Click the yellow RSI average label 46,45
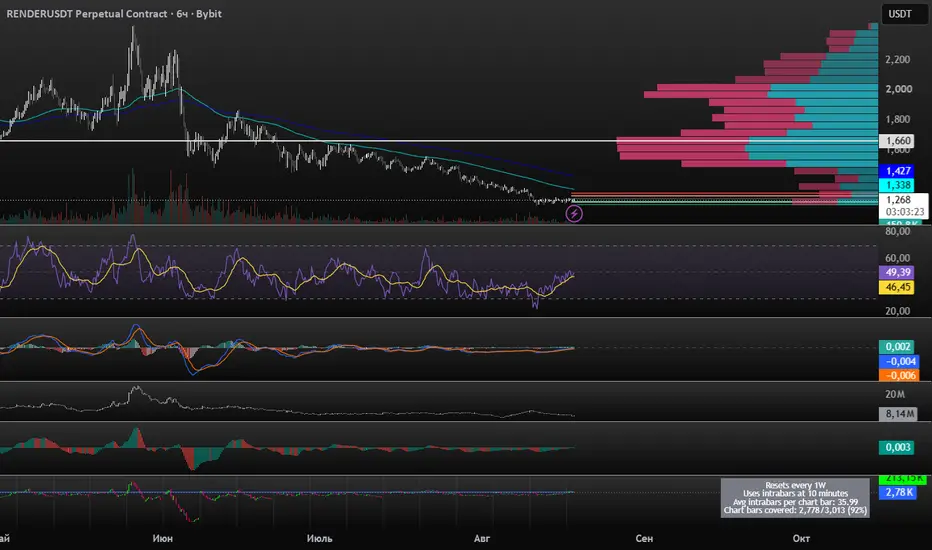Image resolution: width=932 pixels, height=550 pixels. point(897,287)
